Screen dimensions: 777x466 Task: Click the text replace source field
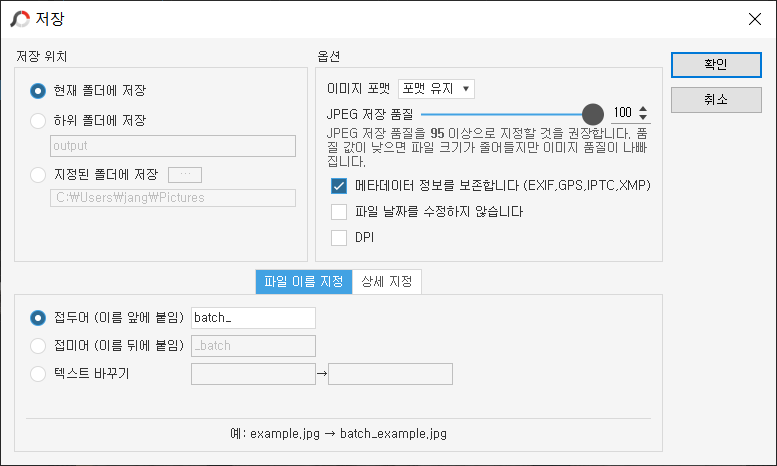click(253, 374)
